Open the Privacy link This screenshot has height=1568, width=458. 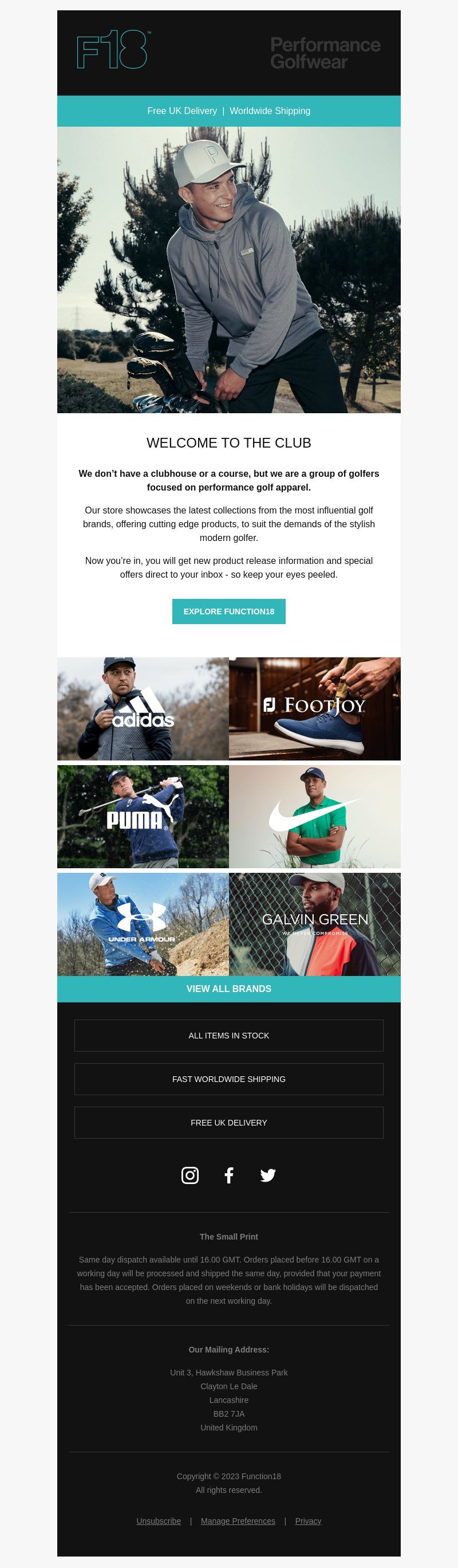pyautogui.click(x=309, y=1520)
